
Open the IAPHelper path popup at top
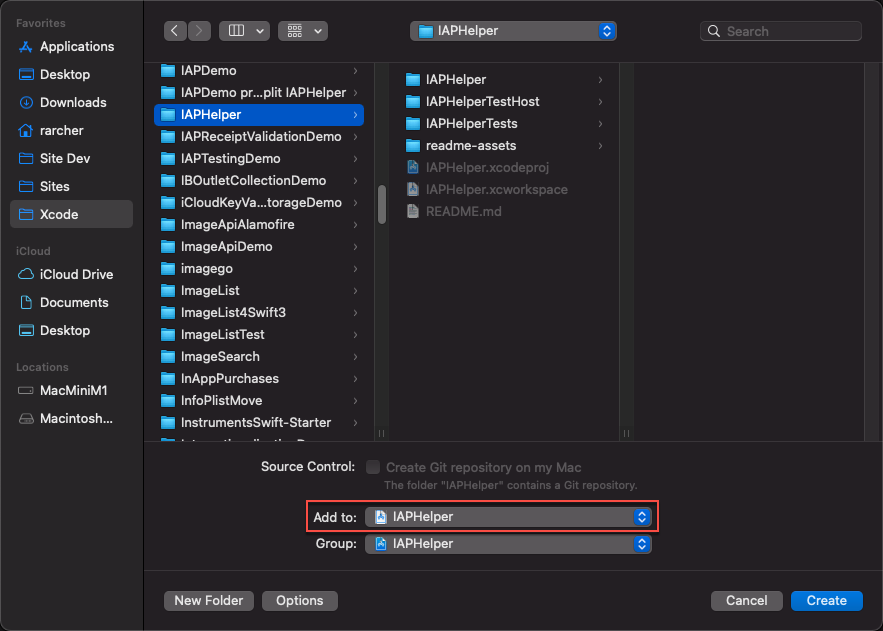coord(513,31)
